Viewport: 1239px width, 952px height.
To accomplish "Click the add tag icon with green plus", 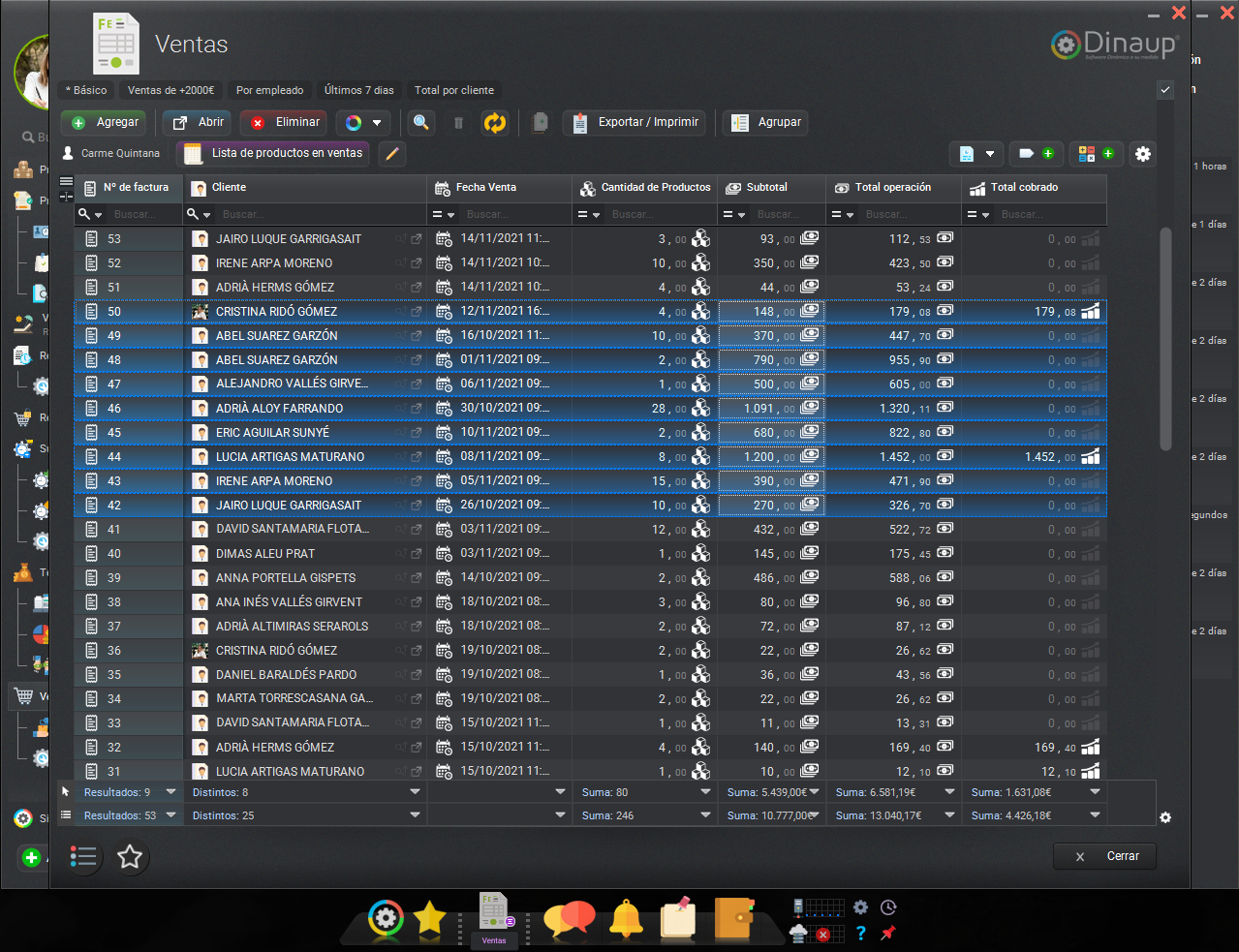I will pyautogui.click(x=1037, y=153).
